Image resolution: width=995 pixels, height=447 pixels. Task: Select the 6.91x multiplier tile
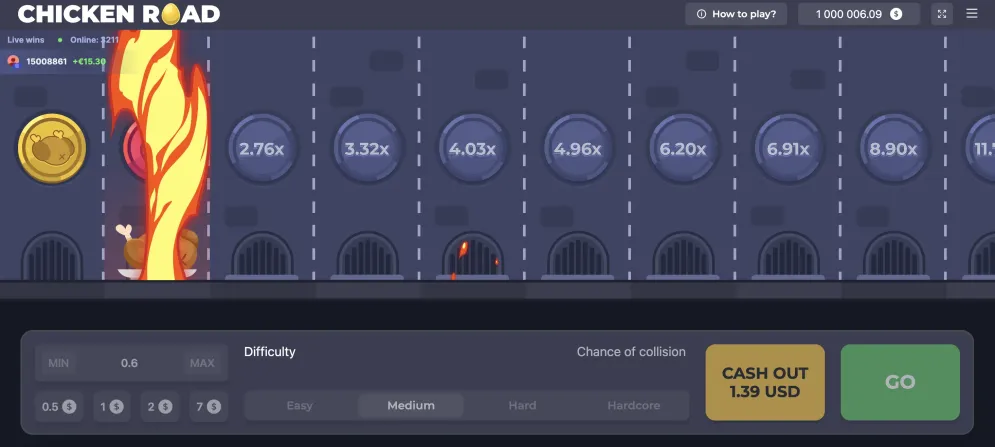(x=788, y=149)
